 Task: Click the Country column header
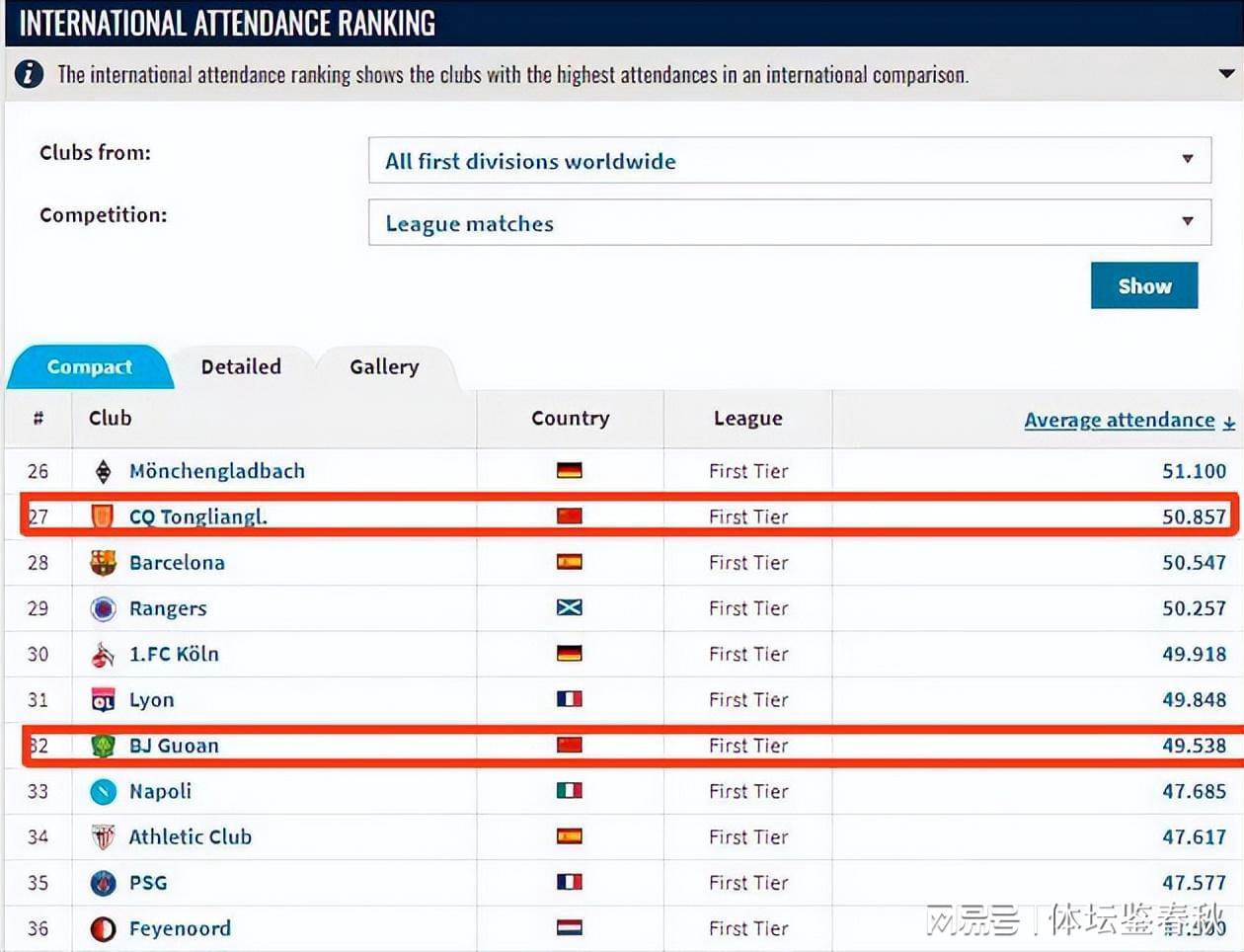coord(571,418)
